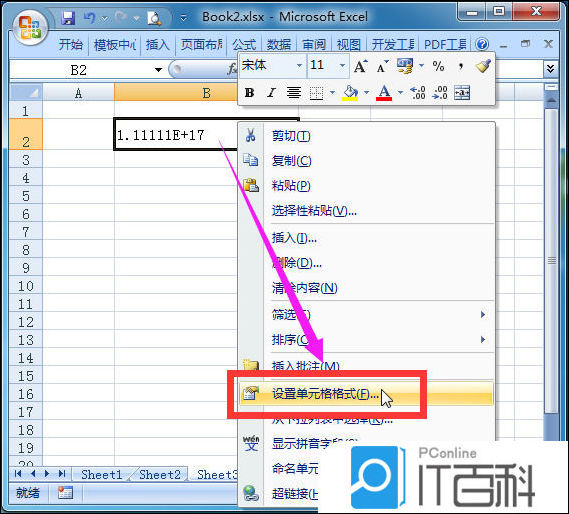Open the 审阅 ribbon tab
Image resolution: width=569 pixels, height=514 pixels.
[x=314, y=45]
